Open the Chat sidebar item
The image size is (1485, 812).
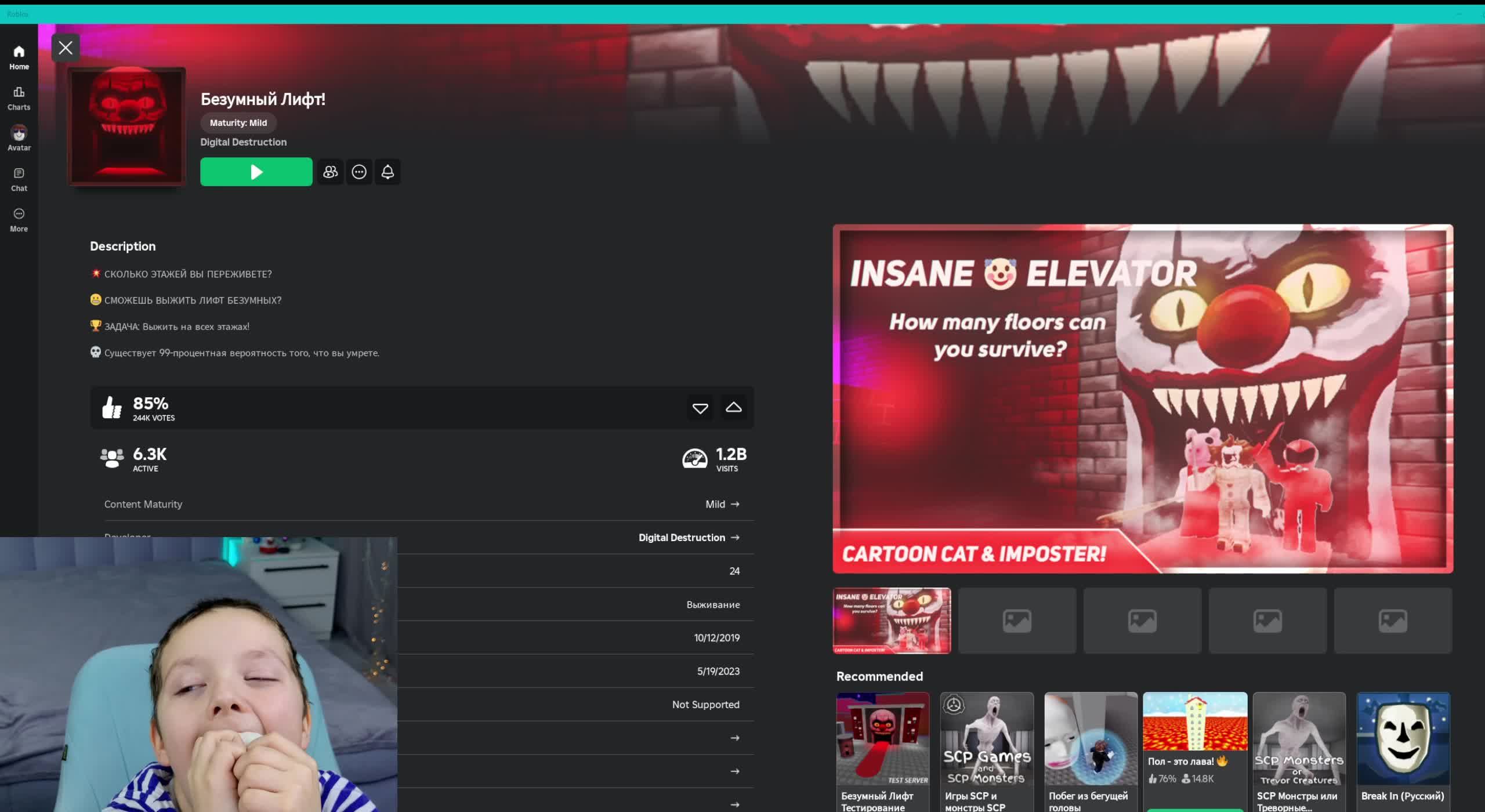tap(19, 180)
